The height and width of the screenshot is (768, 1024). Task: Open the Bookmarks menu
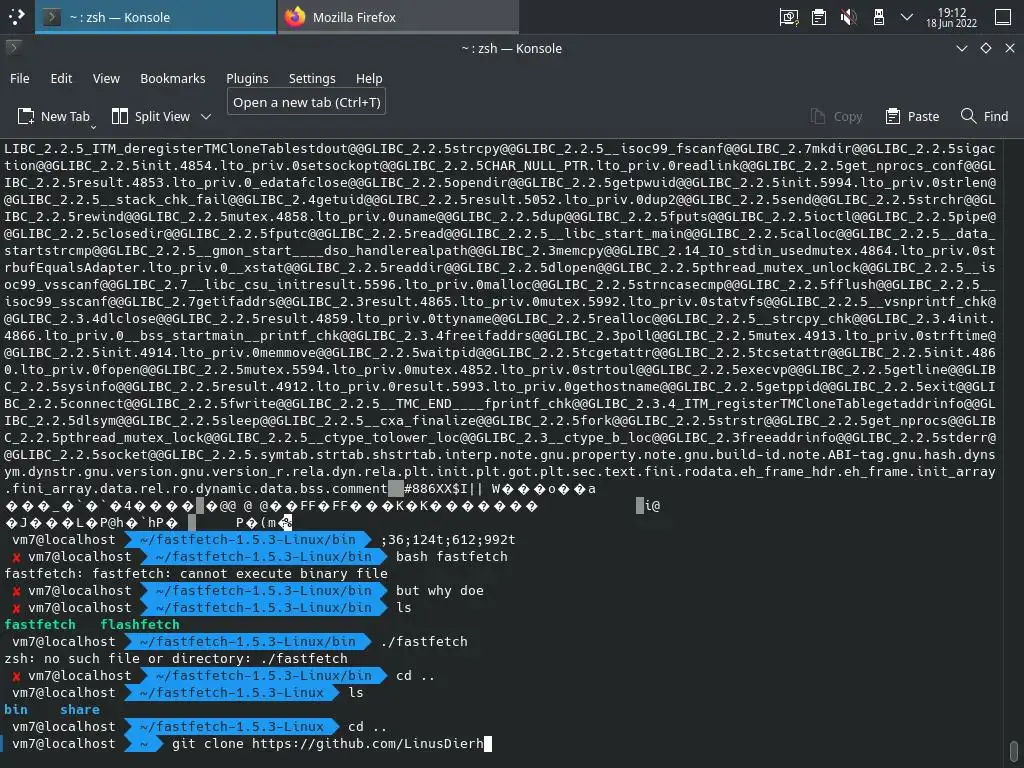coord(172,78)
